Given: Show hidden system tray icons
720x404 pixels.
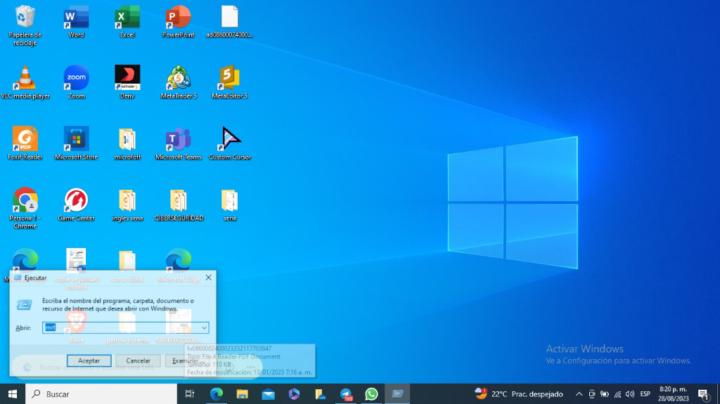Looking at the screenshot, I should coord(579,394).
